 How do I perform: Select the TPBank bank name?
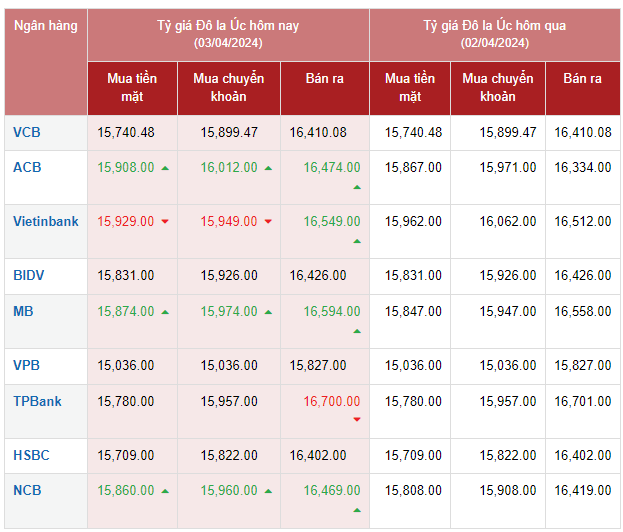[37, 401]
